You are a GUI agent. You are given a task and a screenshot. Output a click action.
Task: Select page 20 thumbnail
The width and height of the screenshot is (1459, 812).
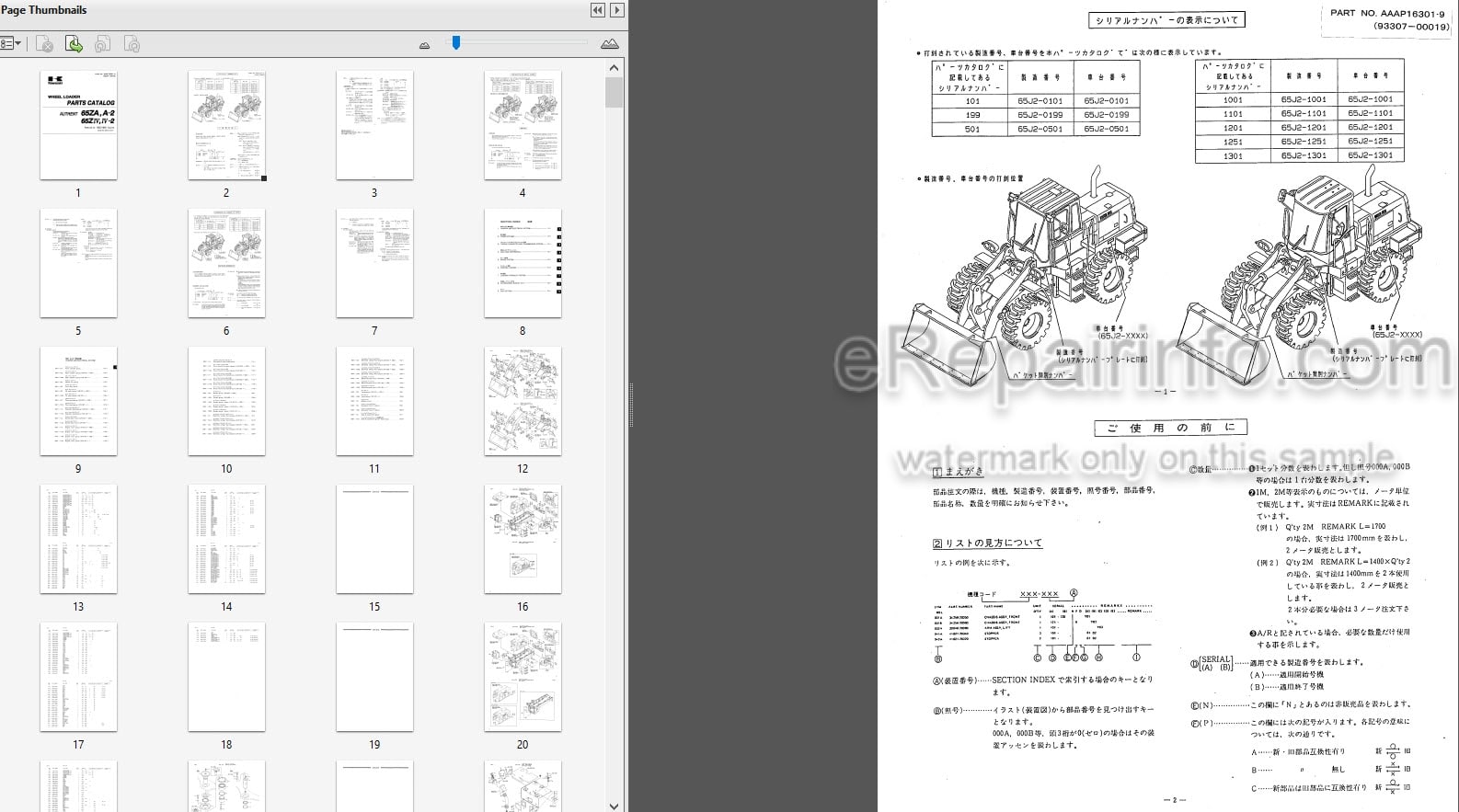(x=523, y=677)
